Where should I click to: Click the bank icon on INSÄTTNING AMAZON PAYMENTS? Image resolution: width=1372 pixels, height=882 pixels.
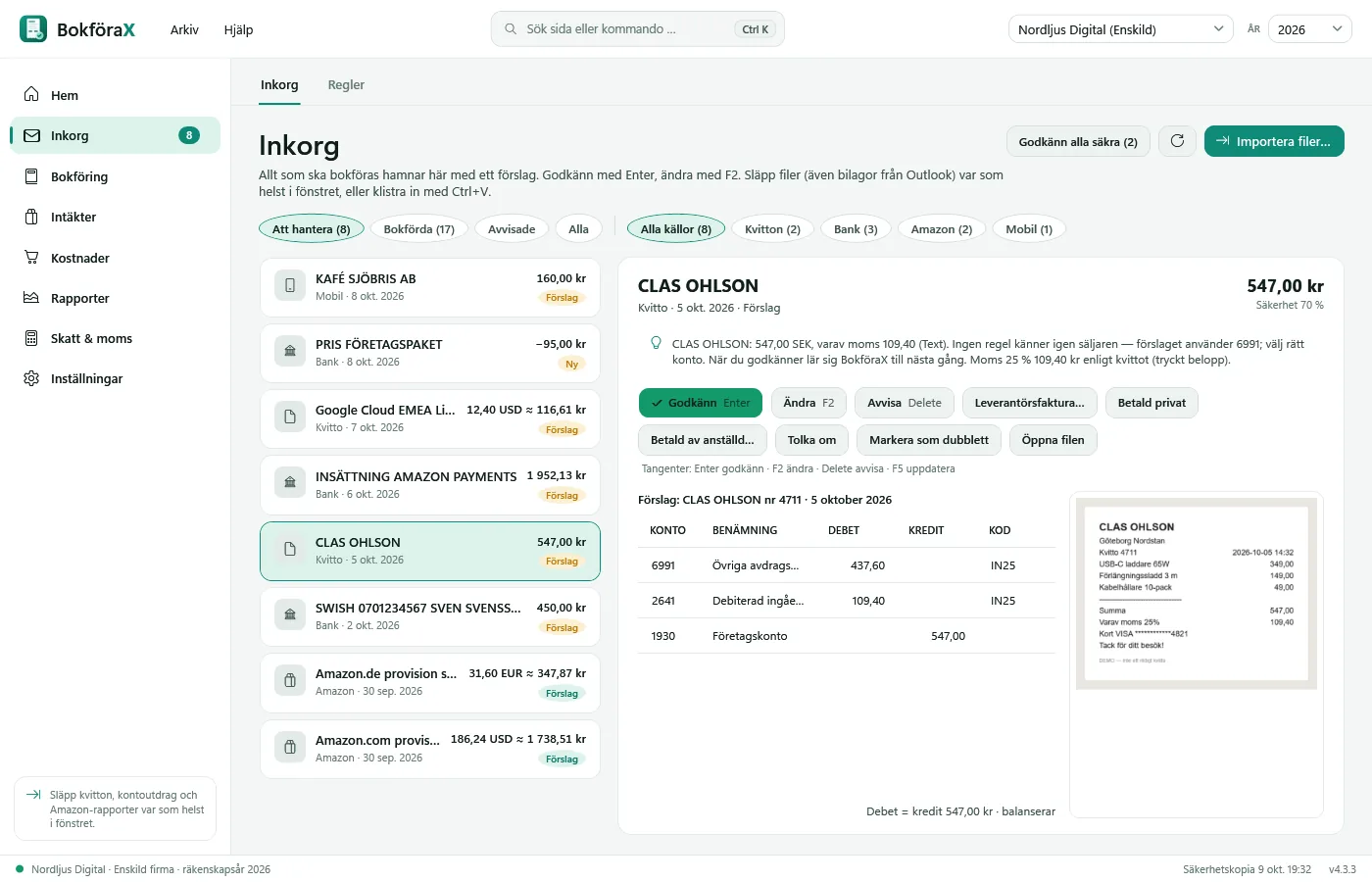tap(290, 482)
